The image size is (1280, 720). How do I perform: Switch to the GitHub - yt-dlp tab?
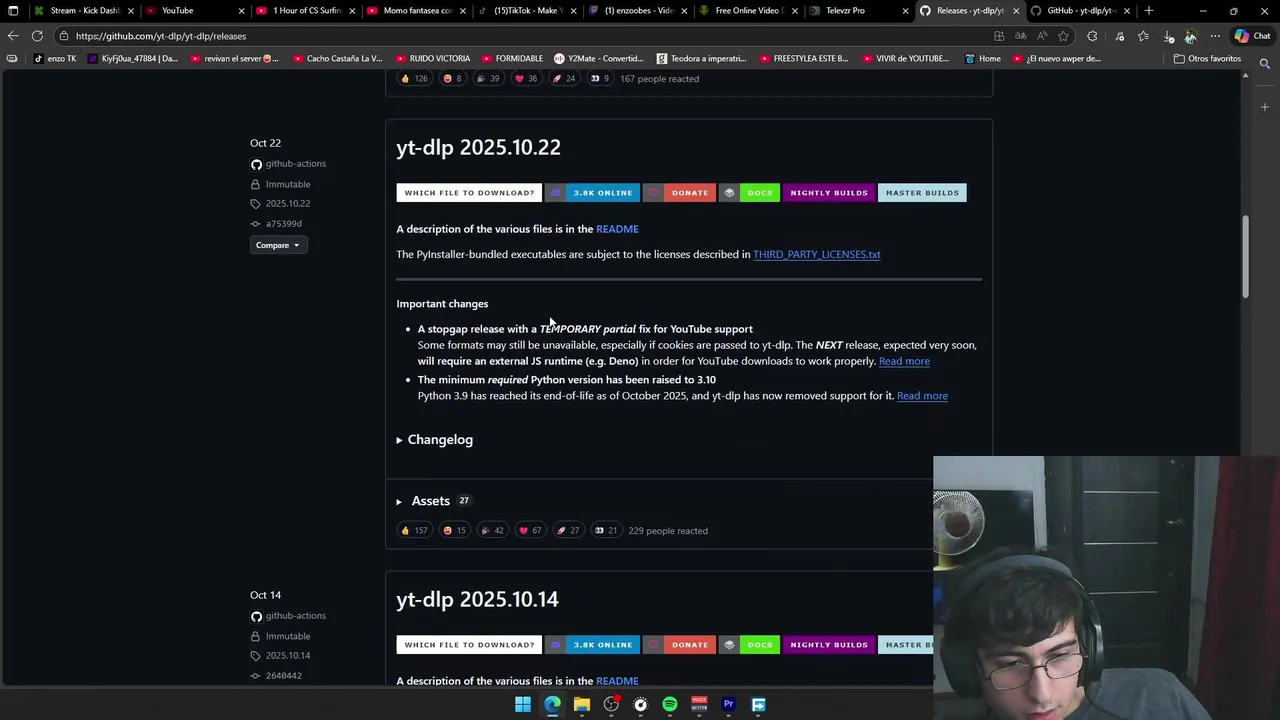pyautogui.click(x=1080, y=11)
